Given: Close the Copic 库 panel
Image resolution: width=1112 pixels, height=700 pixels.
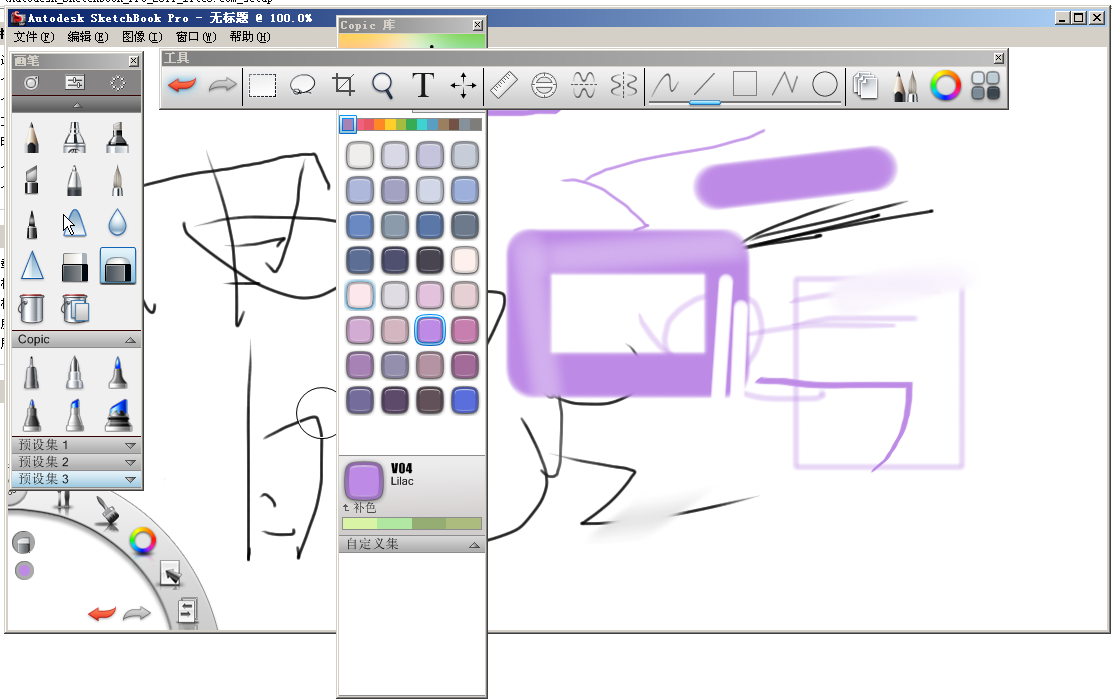Looking at the screenshot, I should [x=478, y=26].
